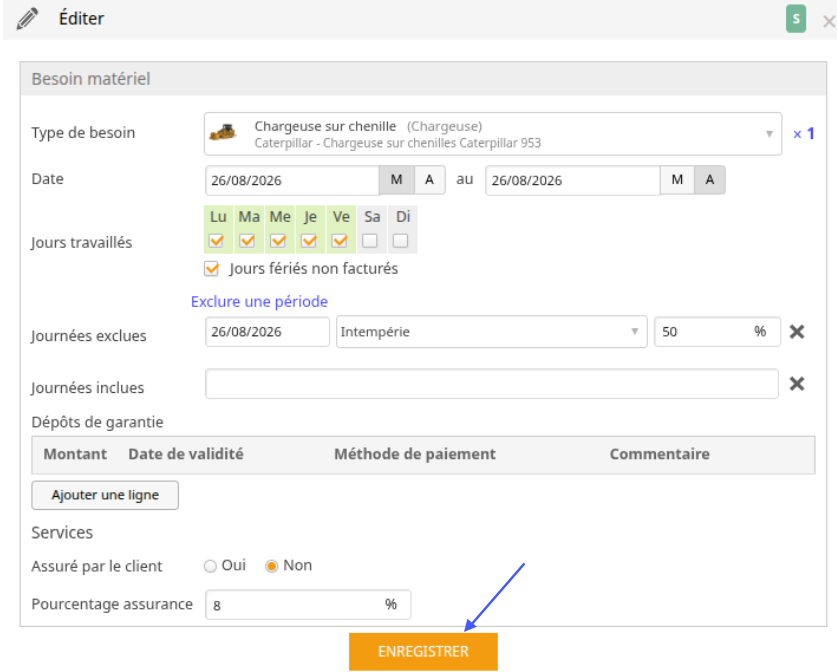Click the Services section label
The width and height of the screenshot is (837, 672).
click(x=62, y=533)
